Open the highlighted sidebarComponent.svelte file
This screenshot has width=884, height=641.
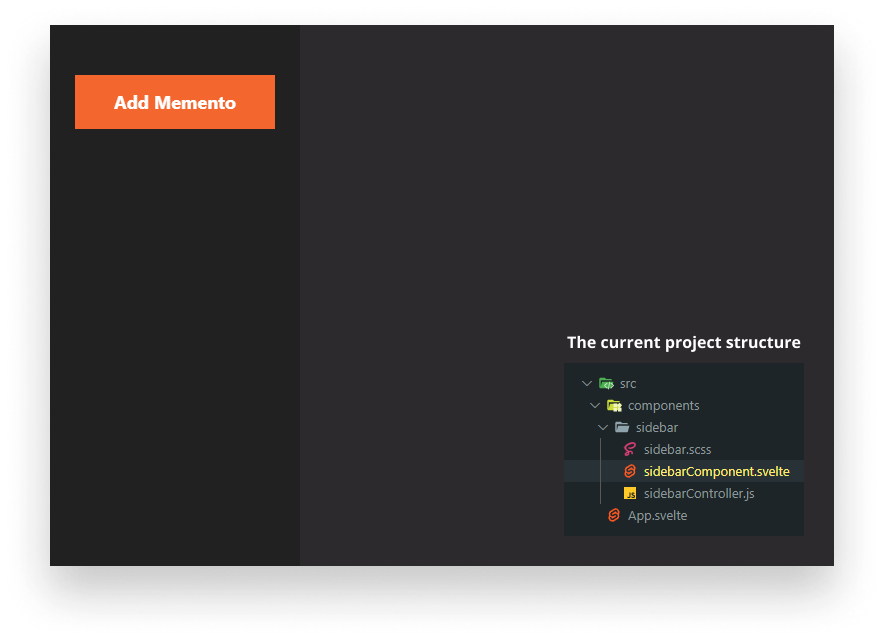[x=717, y=471]
